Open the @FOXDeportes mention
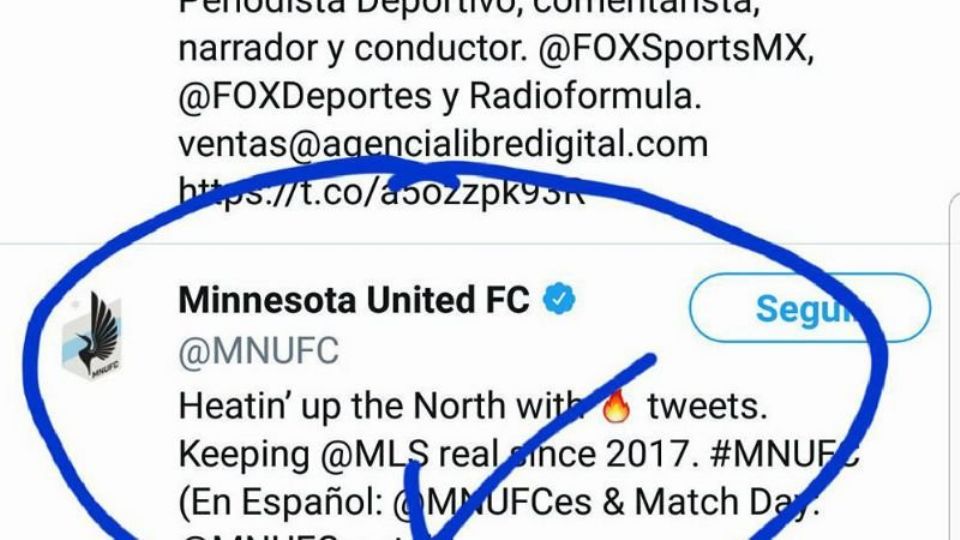The width and height of the screenshot is (960, 540). pos(305,96)
